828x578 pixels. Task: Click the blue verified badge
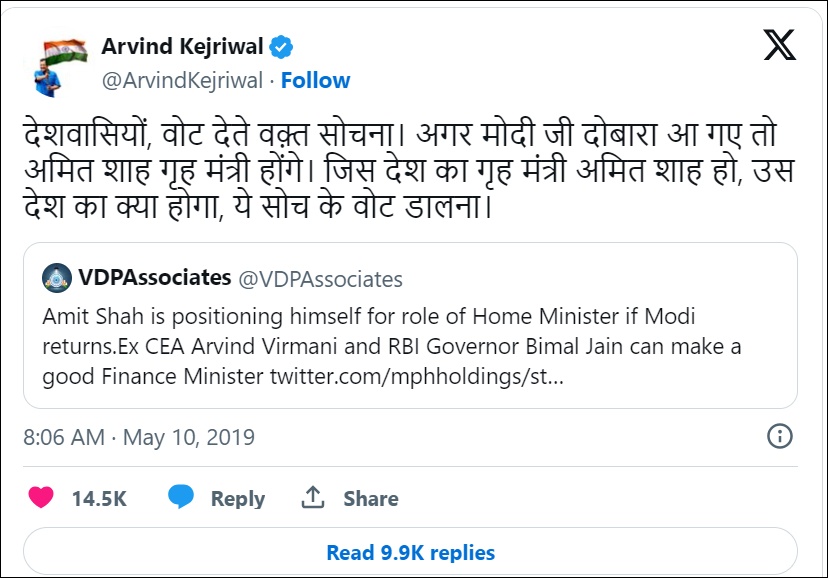click(x=283, y=46)
